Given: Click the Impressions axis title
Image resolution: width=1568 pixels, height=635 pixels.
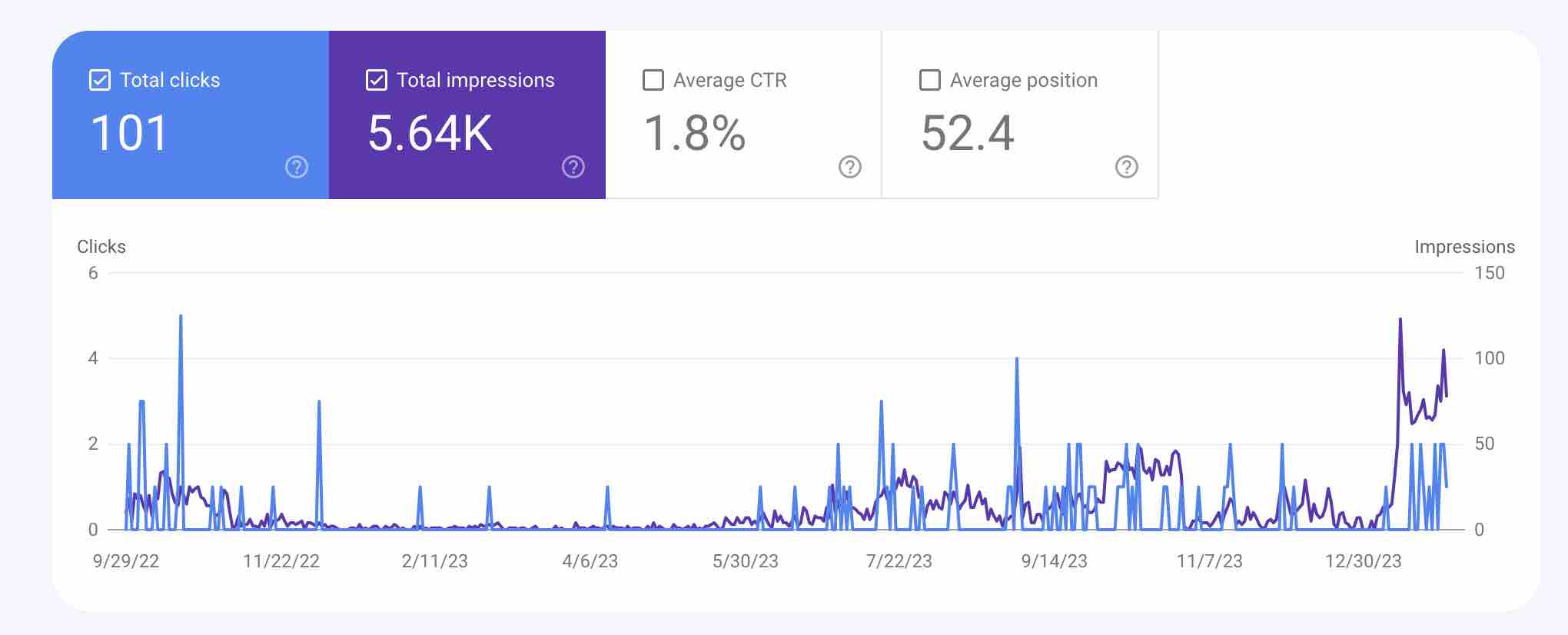Looking at the screenshot, I should (1464, 247).
